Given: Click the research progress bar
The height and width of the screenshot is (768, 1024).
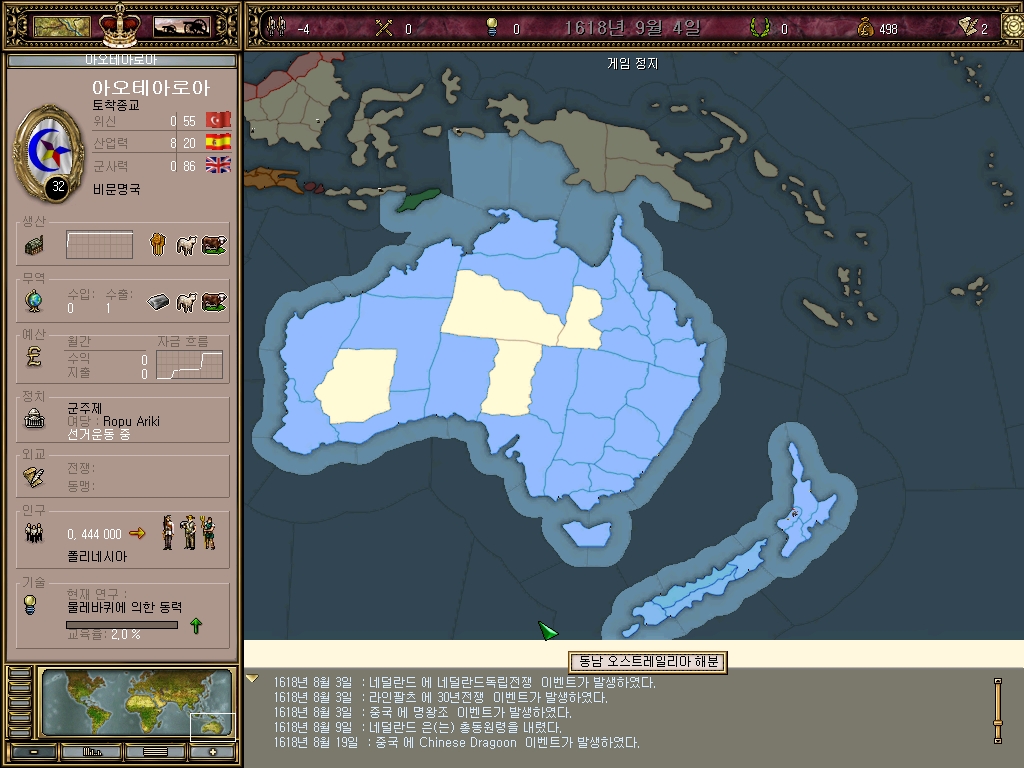Looking at the screenshot, I should coord(122,625).
